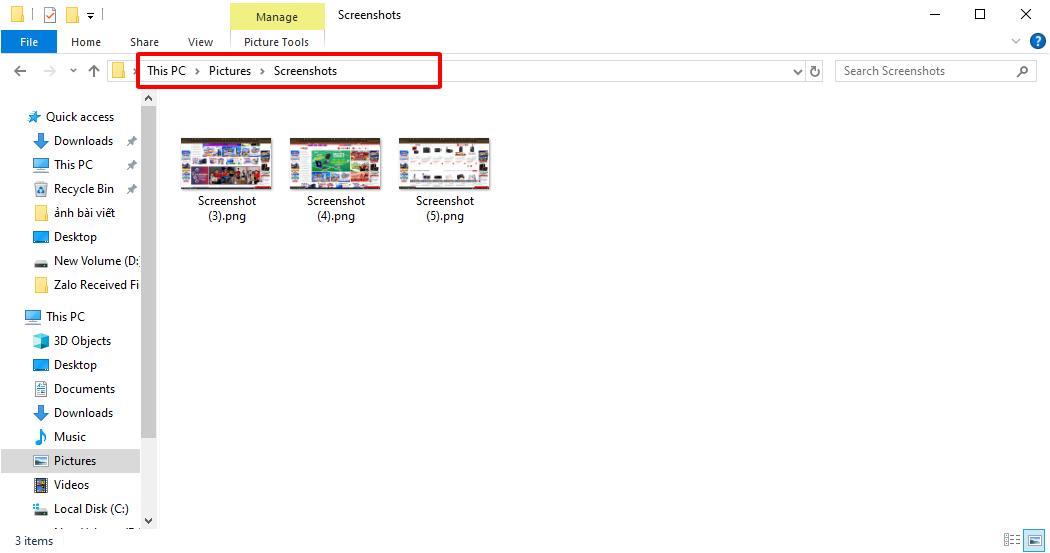Open 3D Objects folder in sidebar

click(x=82, y=341)
